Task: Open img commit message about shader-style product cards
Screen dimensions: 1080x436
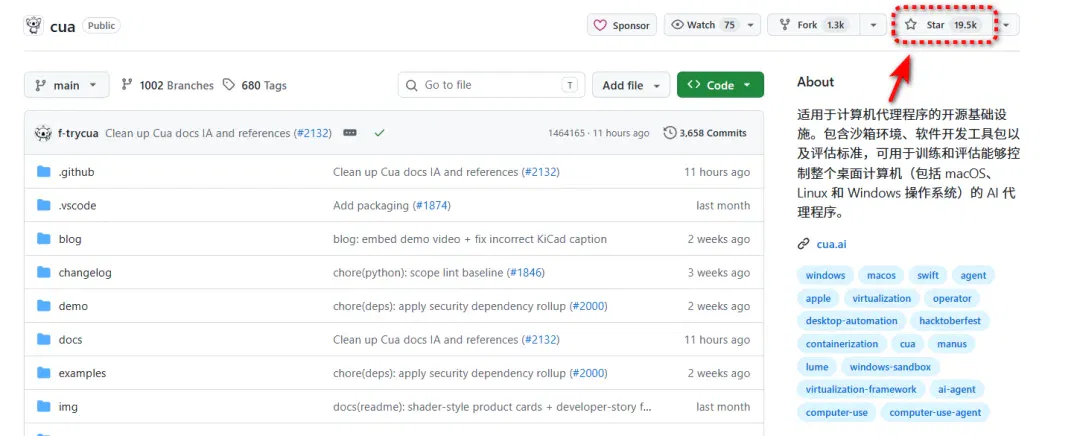Action: click(x=492, y=407)
